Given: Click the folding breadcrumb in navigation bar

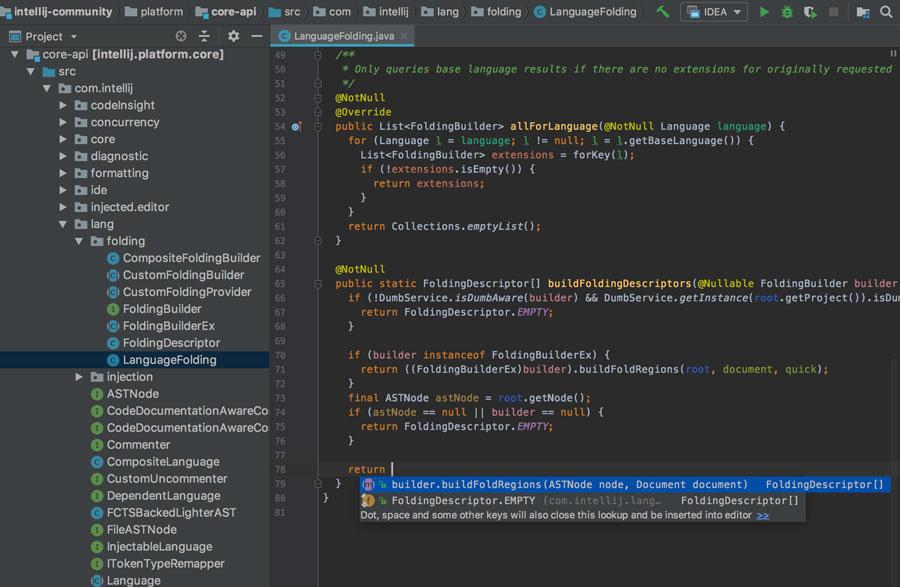Looking at the screenshot, I should coord(496,11).
